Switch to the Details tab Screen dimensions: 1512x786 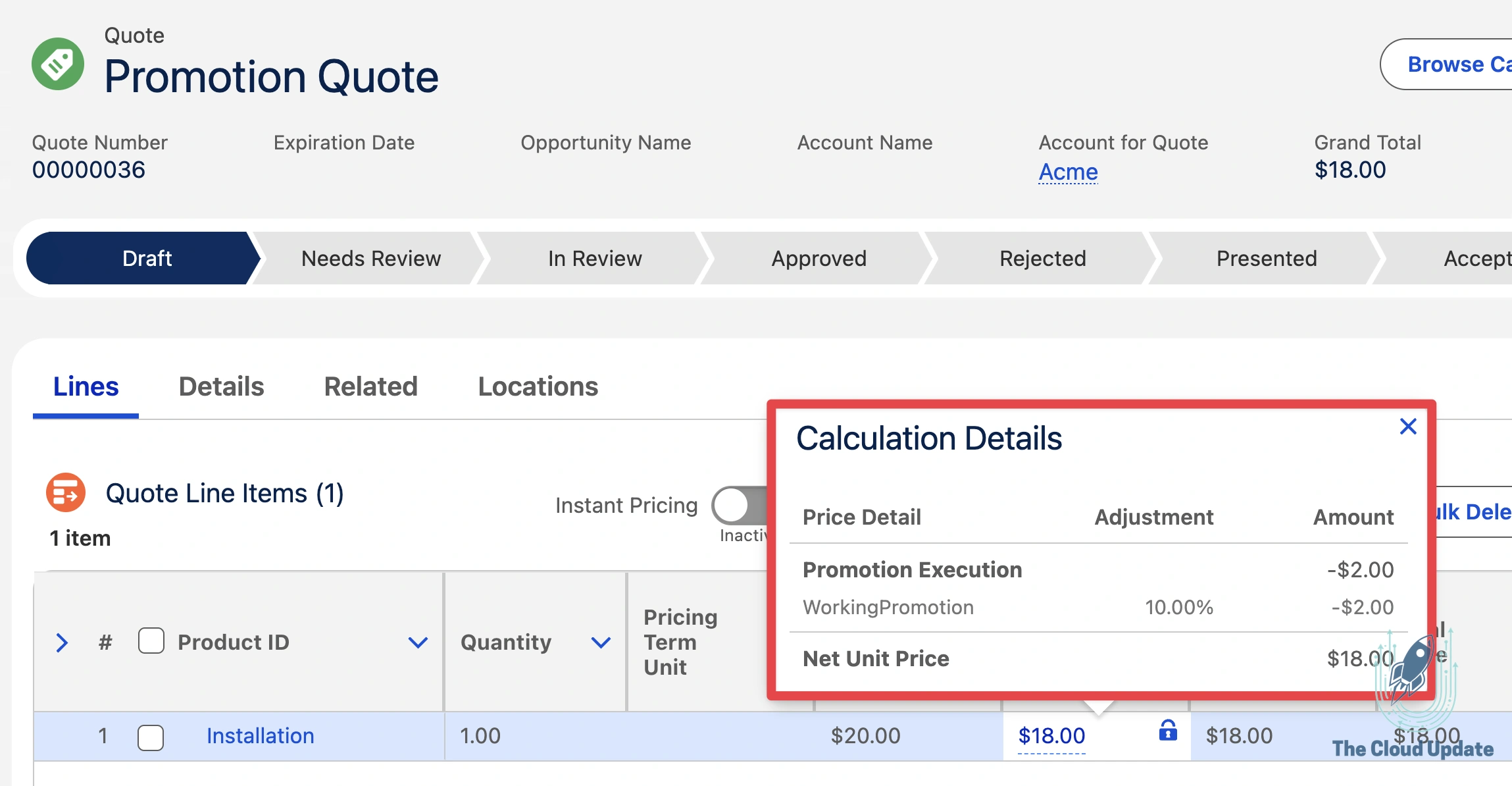click(x=220, y=386)
